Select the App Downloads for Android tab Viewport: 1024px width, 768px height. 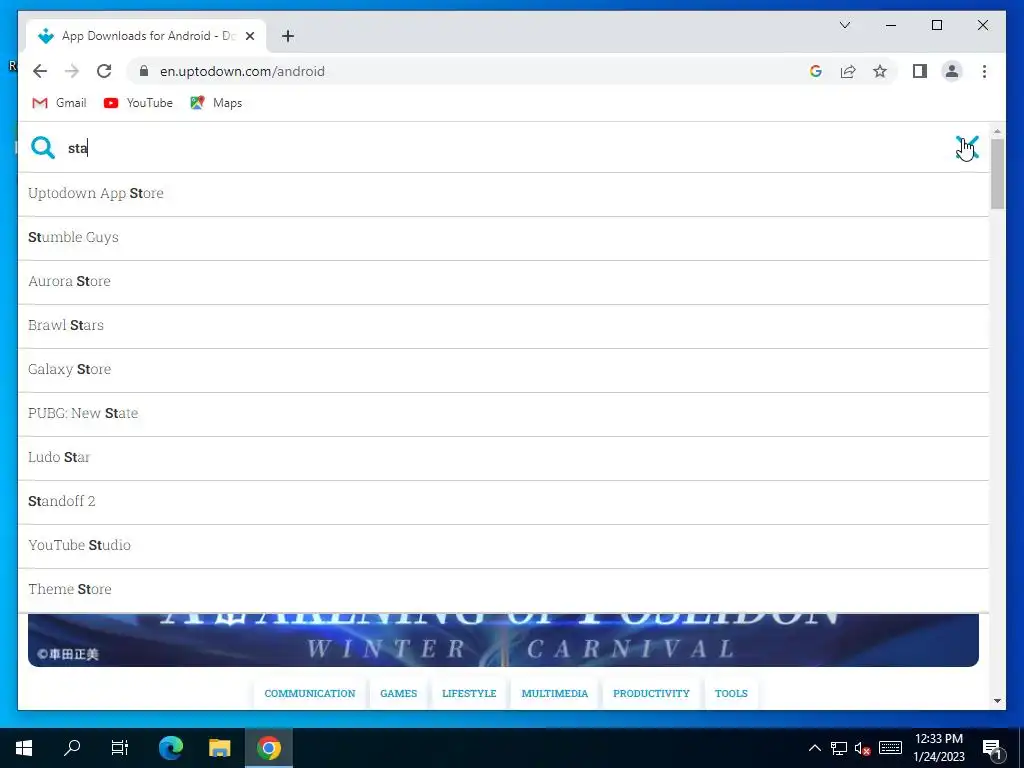tap(146, 36)
